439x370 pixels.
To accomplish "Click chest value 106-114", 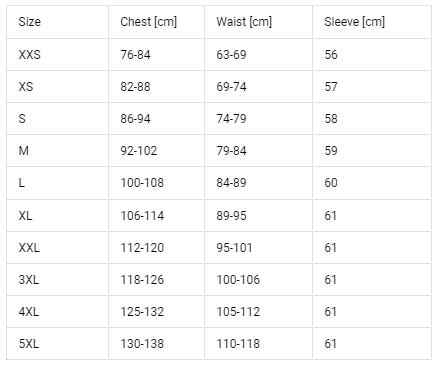I will pyautogui.click(x=142, y=216).
